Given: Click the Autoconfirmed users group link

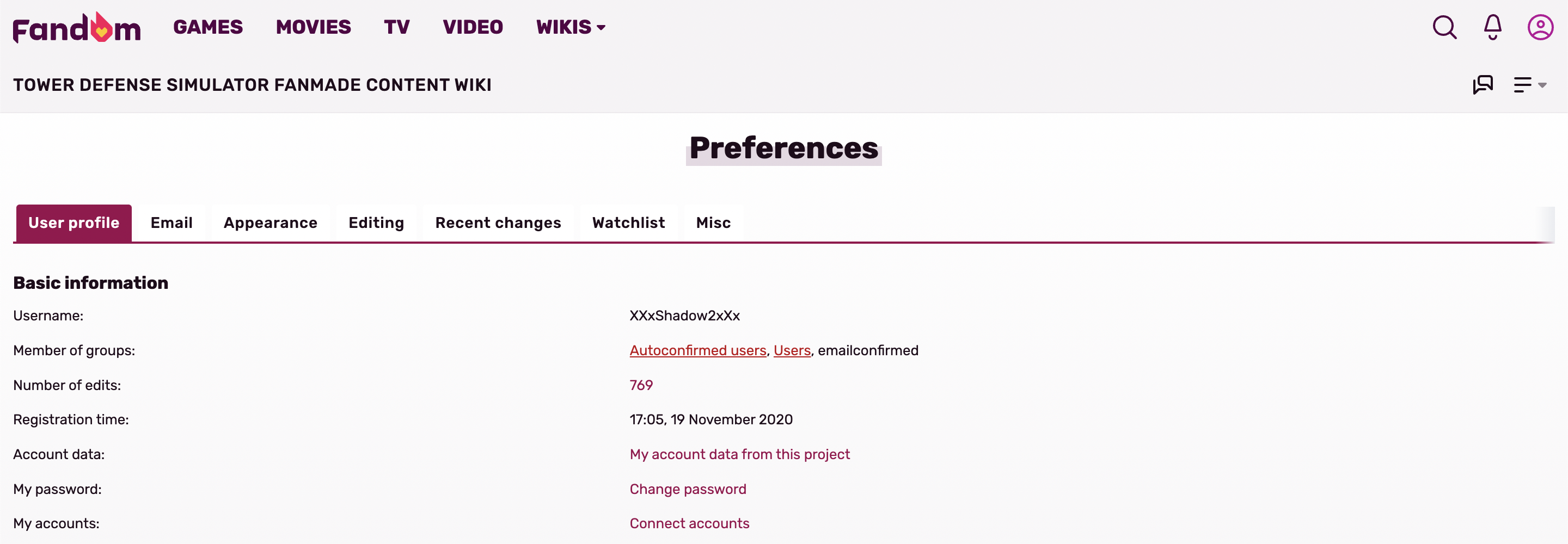Looking at the screenshot, I should (x=697, y=350).
